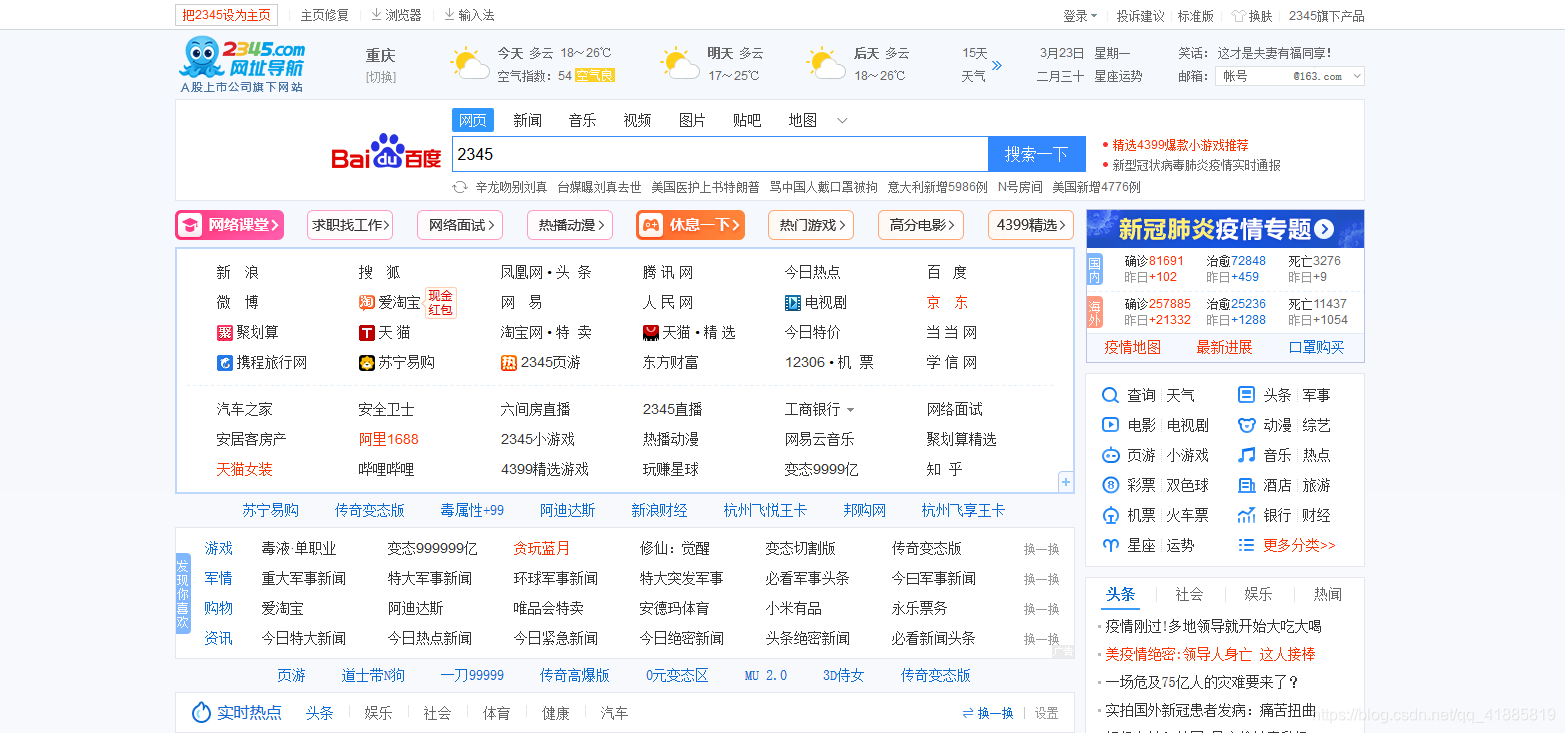Click the 彩票 ball icon in sidebar
The width and height of the screenshot is (1565, 733).
pos(1110,485)
